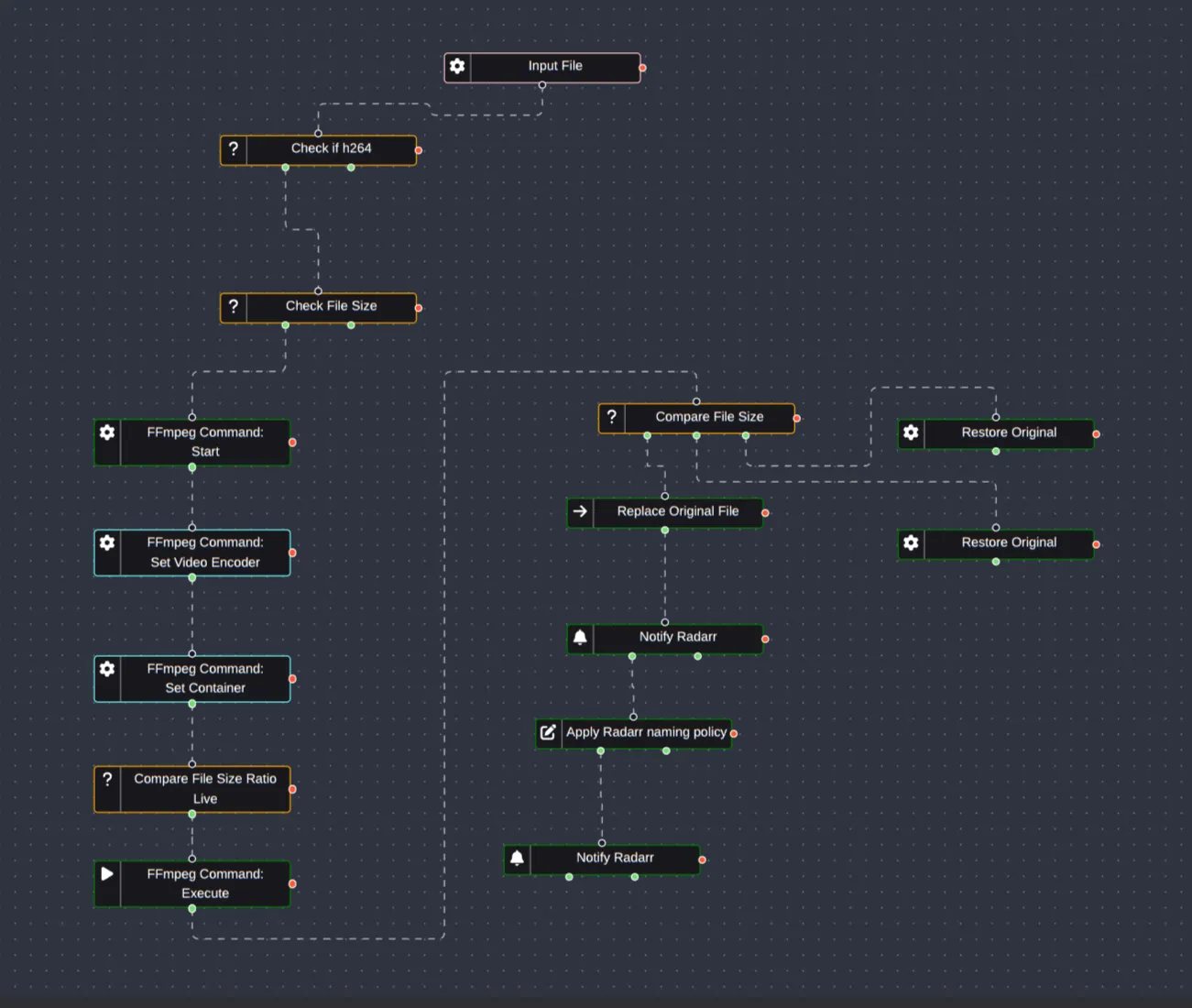Screen dimensions: 1192x1008
Task: Select the "Compare File Size" label near Restore Original
Action: point(709,417)
